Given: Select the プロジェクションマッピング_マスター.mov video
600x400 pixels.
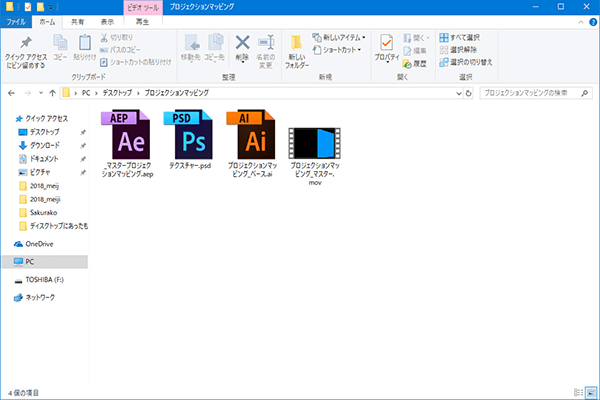Looking at the screenshot, I should (315, 157).
